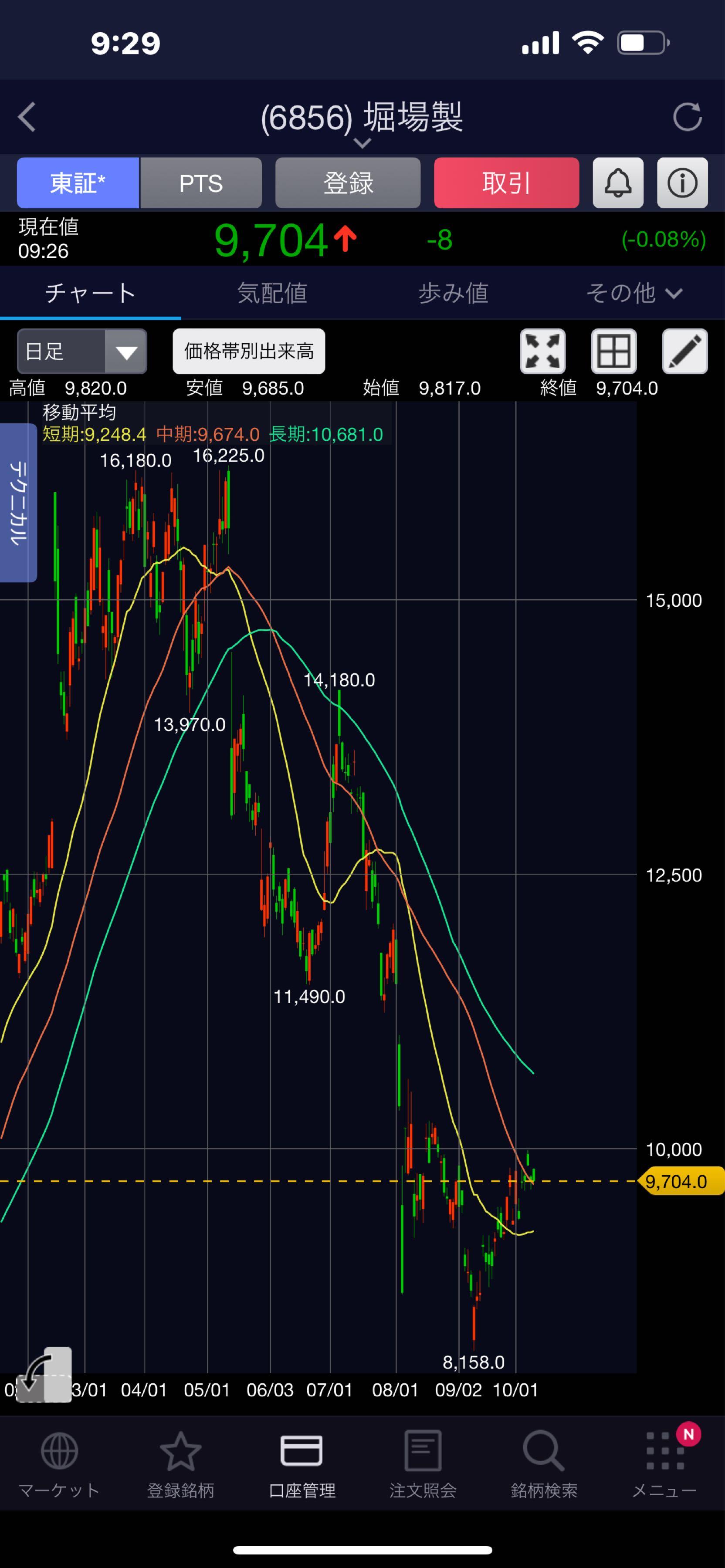Expand chart to fullscreen view
This screenshot has width=725, height=1568.
click(542, 351)
